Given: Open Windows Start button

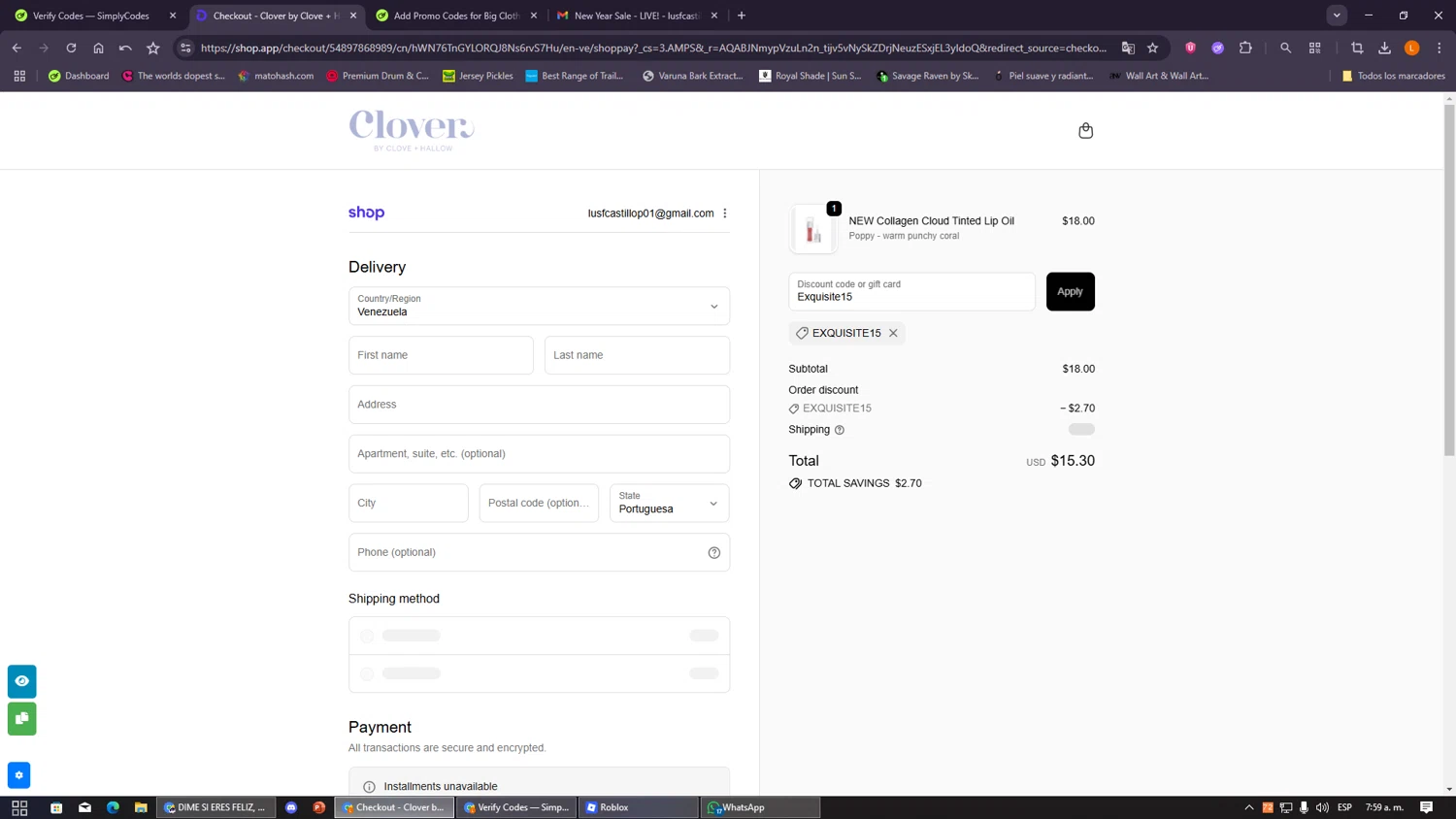Looking at the screenshot, I should coord(19,807).
